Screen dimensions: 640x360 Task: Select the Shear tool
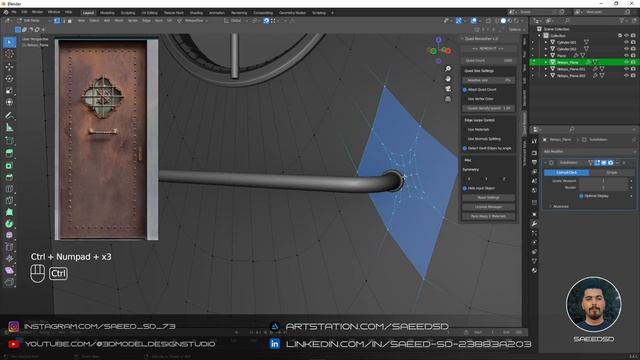tap(9, 270)
